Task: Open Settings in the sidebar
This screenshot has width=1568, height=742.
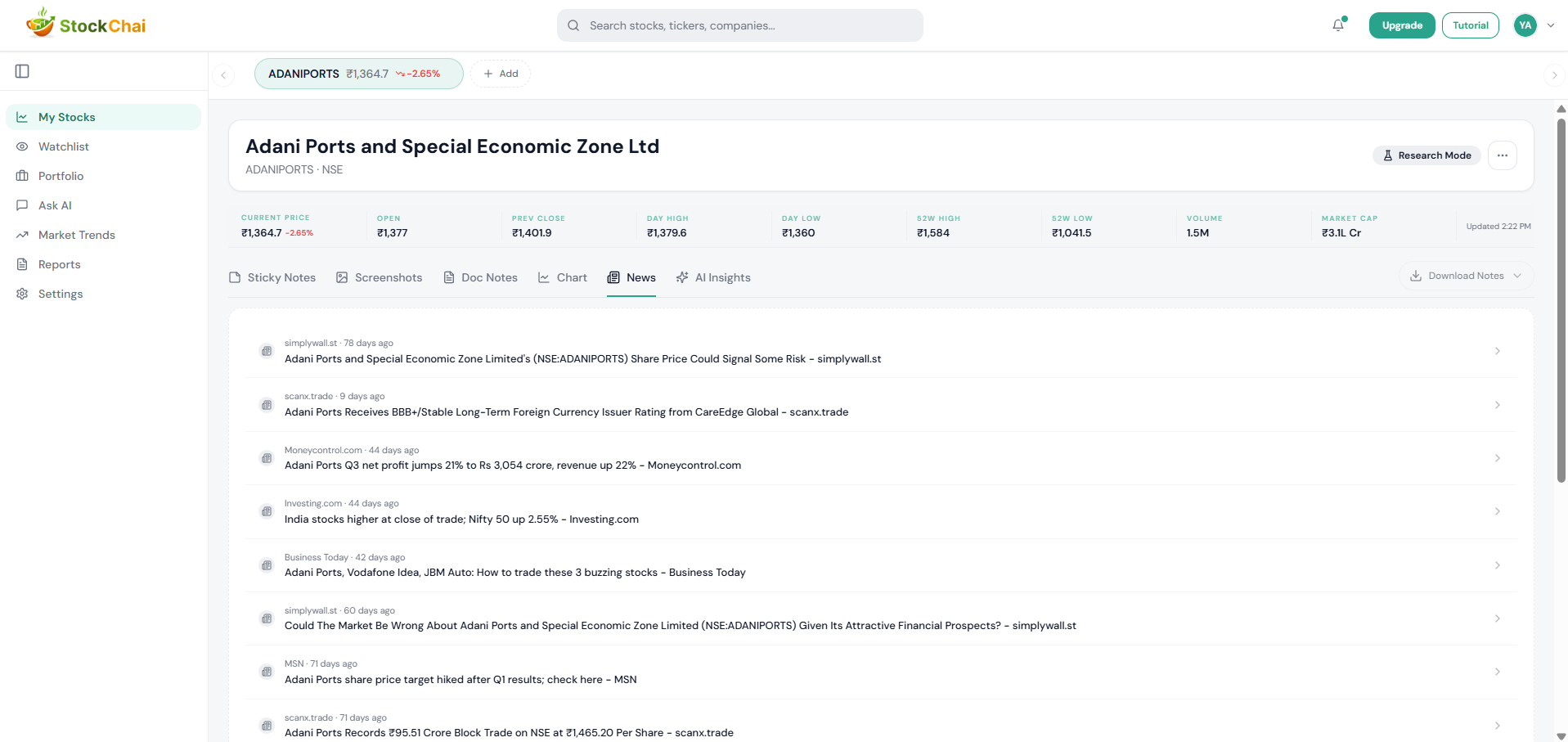Action: [103, 294]
